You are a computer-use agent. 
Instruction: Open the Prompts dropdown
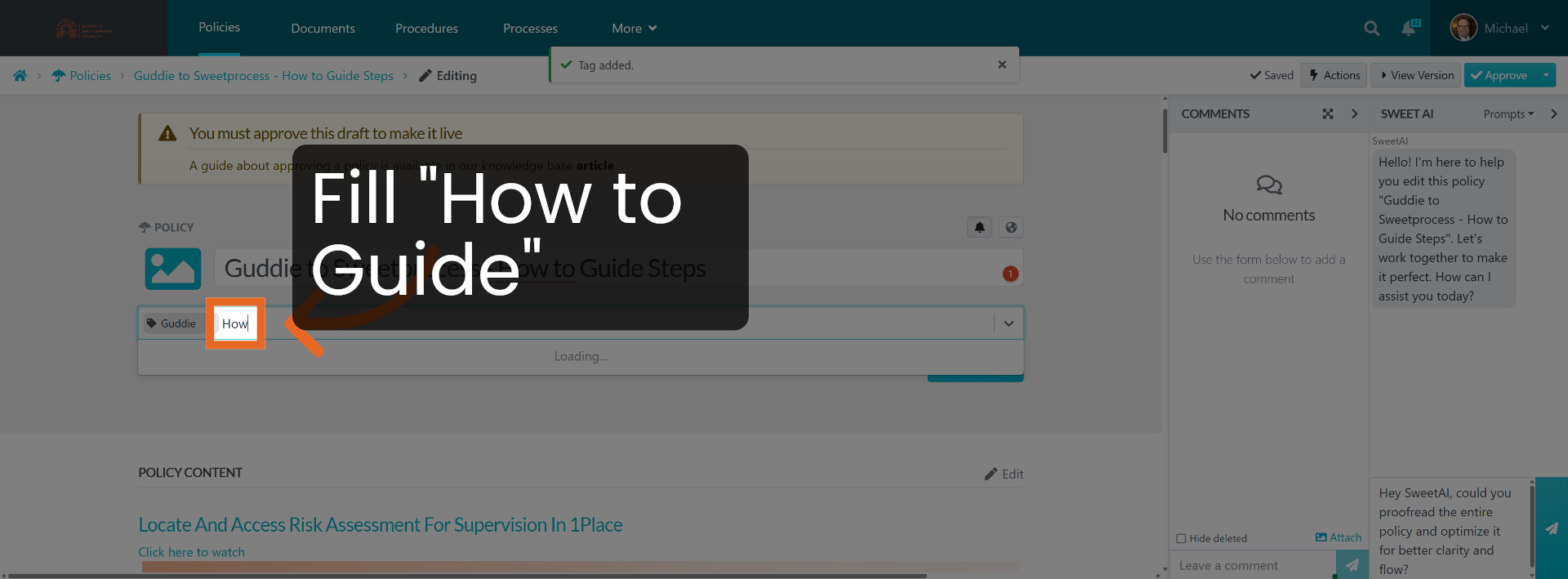[1508, 114]
